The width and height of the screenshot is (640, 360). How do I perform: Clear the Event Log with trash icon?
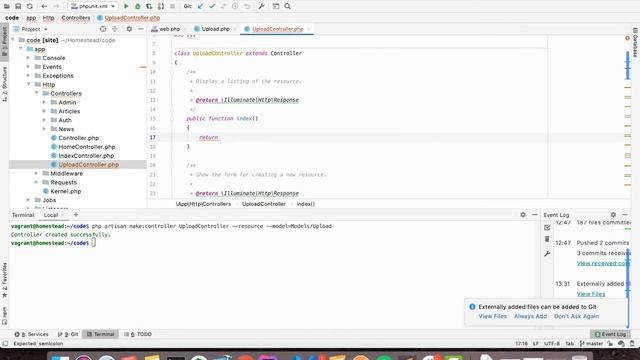click(547, 239)
